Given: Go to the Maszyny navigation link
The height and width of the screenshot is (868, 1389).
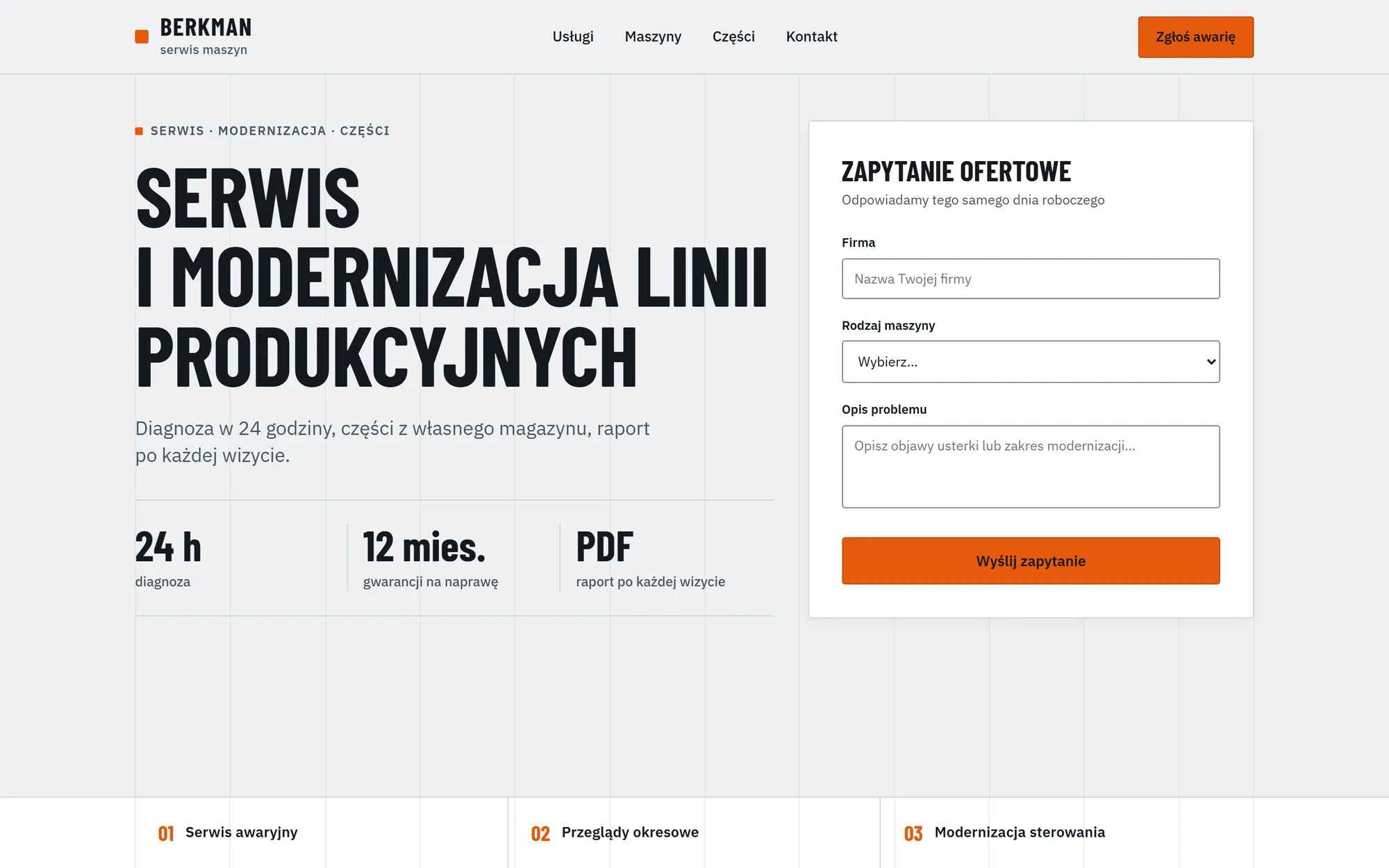Looking at the screenshot, I should 653,37.
